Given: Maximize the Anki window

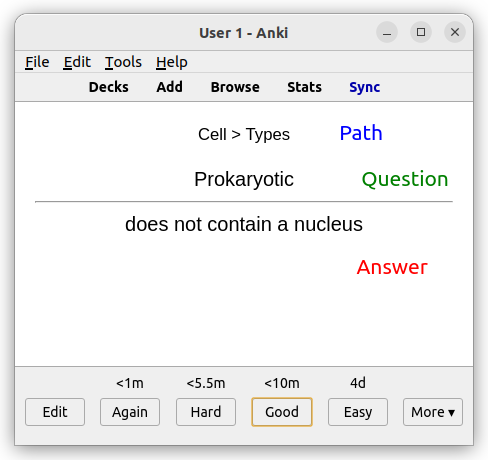Looking at the screenshot, I should tap(421, 32).
